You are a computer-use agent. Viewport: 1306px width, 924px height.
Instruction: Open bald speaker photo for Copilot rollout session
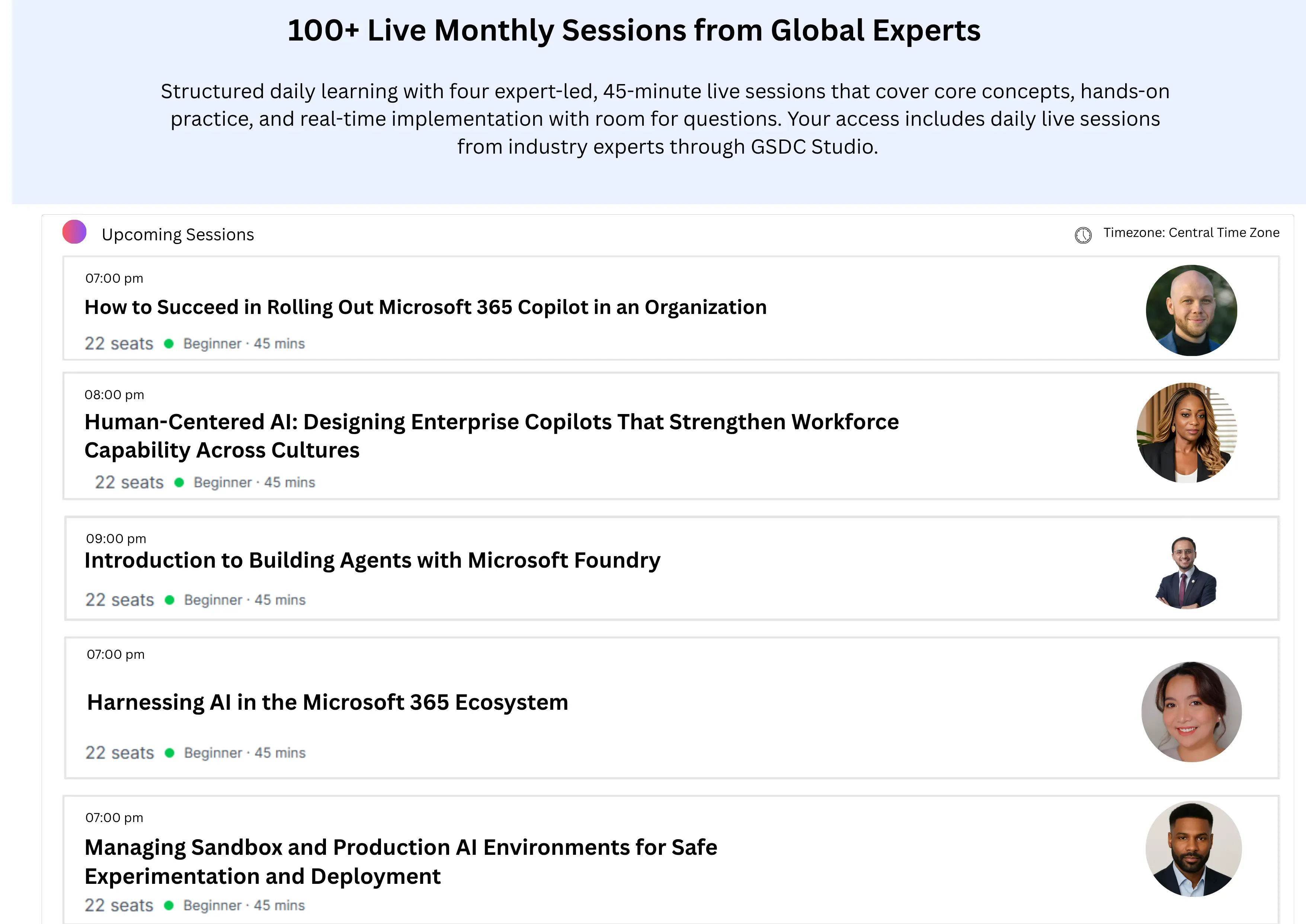1191,311
